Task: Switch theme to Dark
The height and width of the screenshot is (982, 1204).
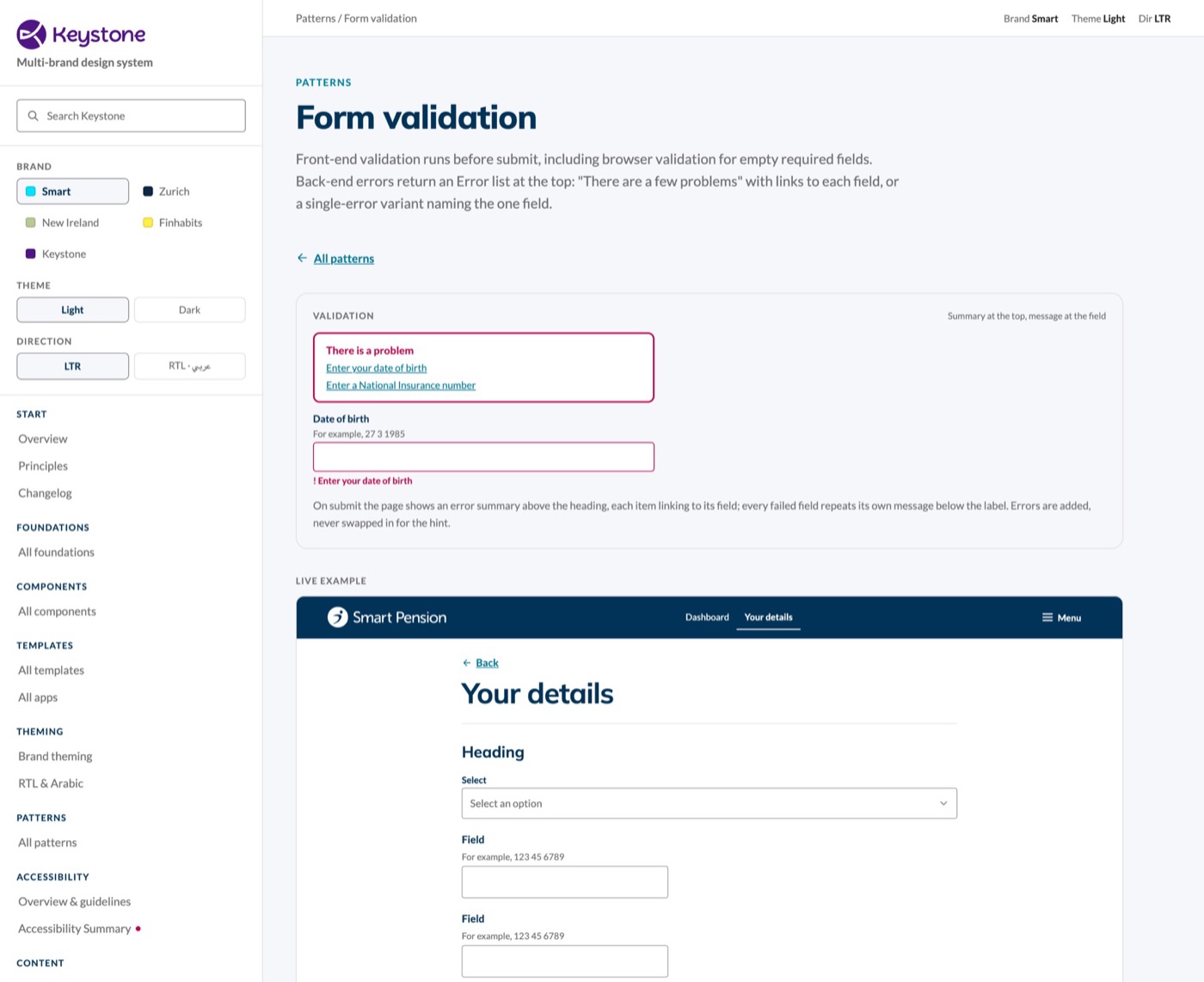Action: click(x=189, y=310)
